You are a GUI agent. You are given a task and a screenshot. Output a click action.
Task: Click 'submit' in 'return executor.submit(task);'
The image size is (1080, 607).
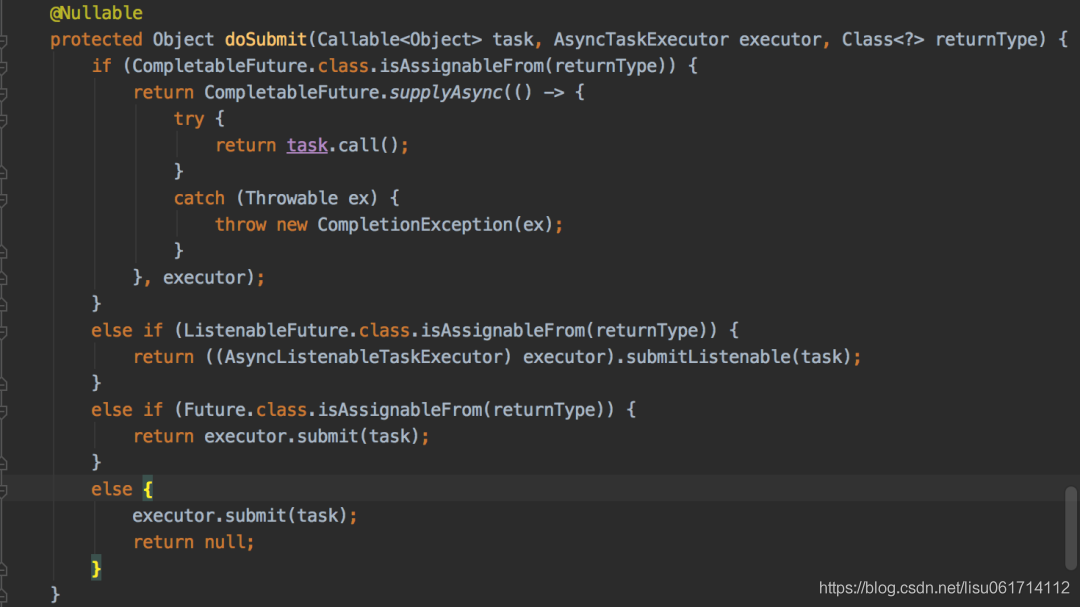[x=327, y=436]
